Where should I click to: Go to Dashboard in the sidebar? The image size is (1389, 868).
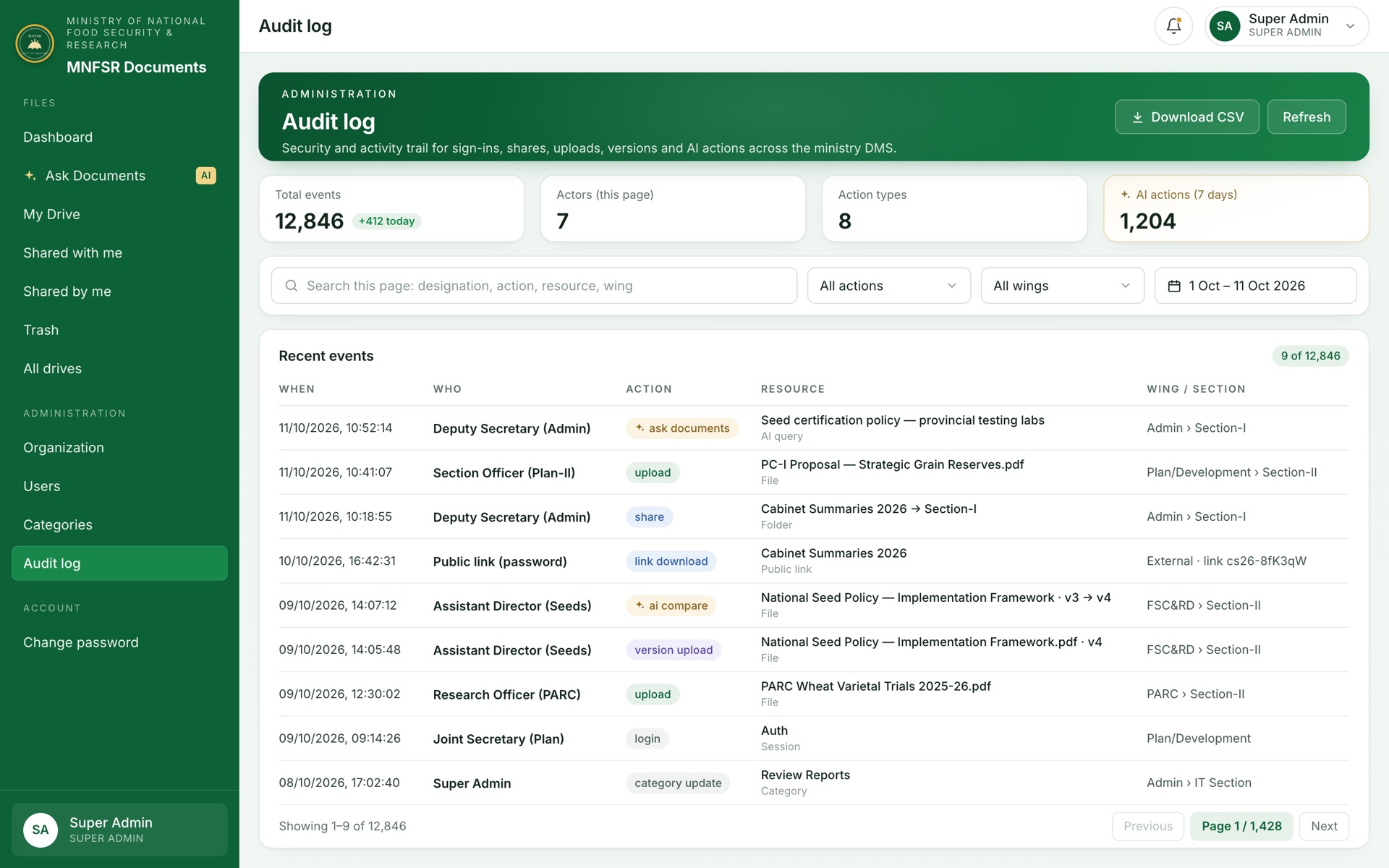119,137
